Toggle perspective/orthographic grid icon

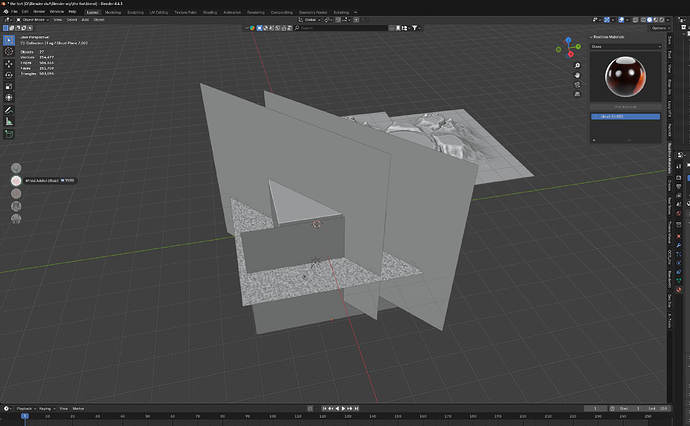coord(577,94)
